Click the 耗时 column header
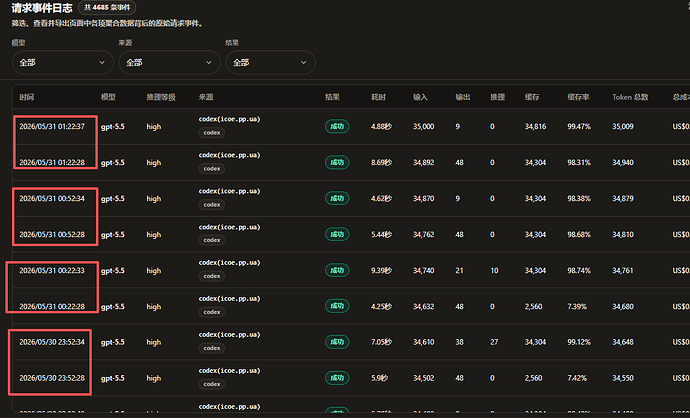The width and height of the screenshot is (690, 418). click(x=378, y=97)
